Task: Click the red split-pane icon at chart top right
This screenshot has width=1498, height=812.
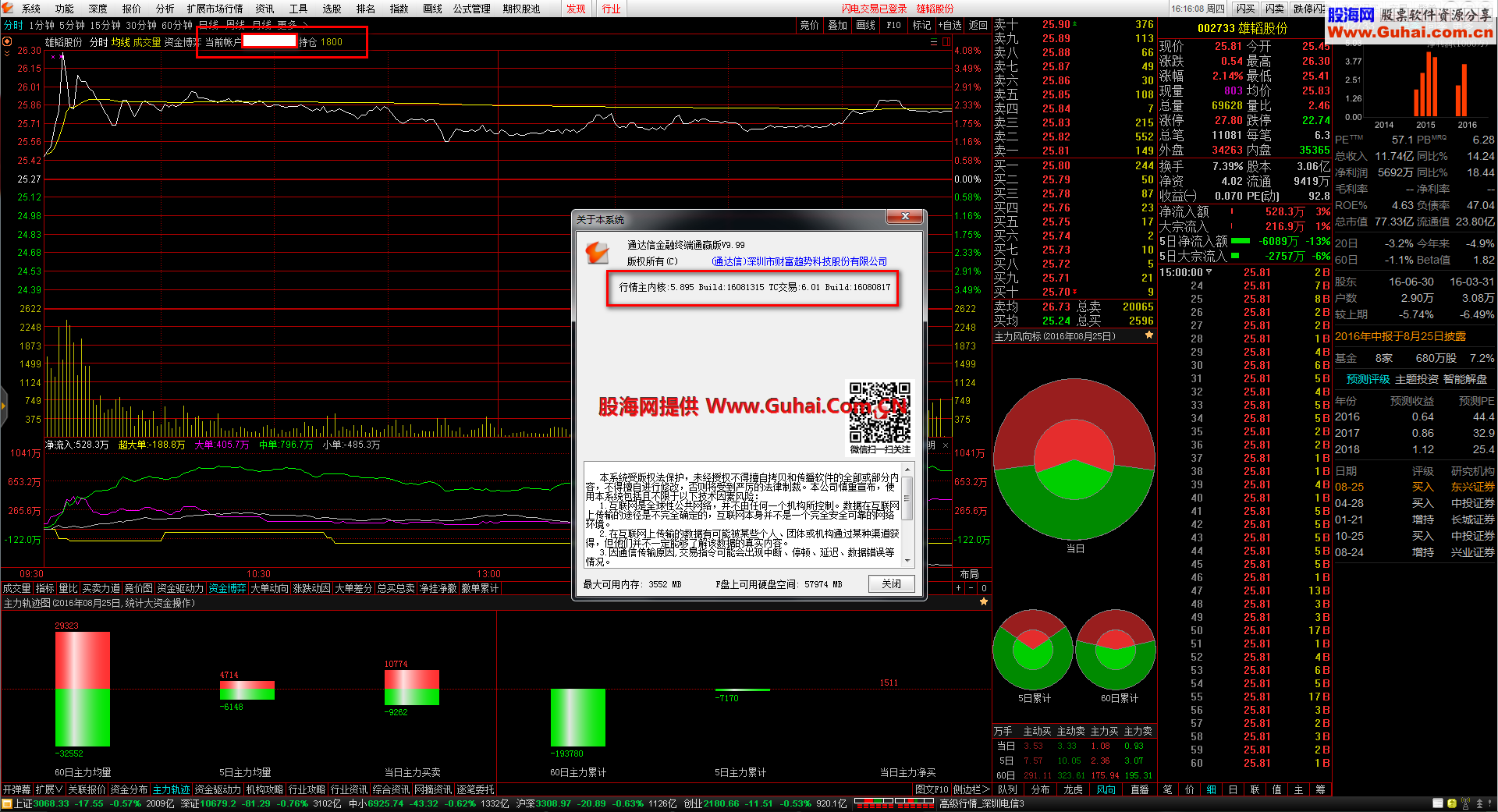Action: point(946,42)
